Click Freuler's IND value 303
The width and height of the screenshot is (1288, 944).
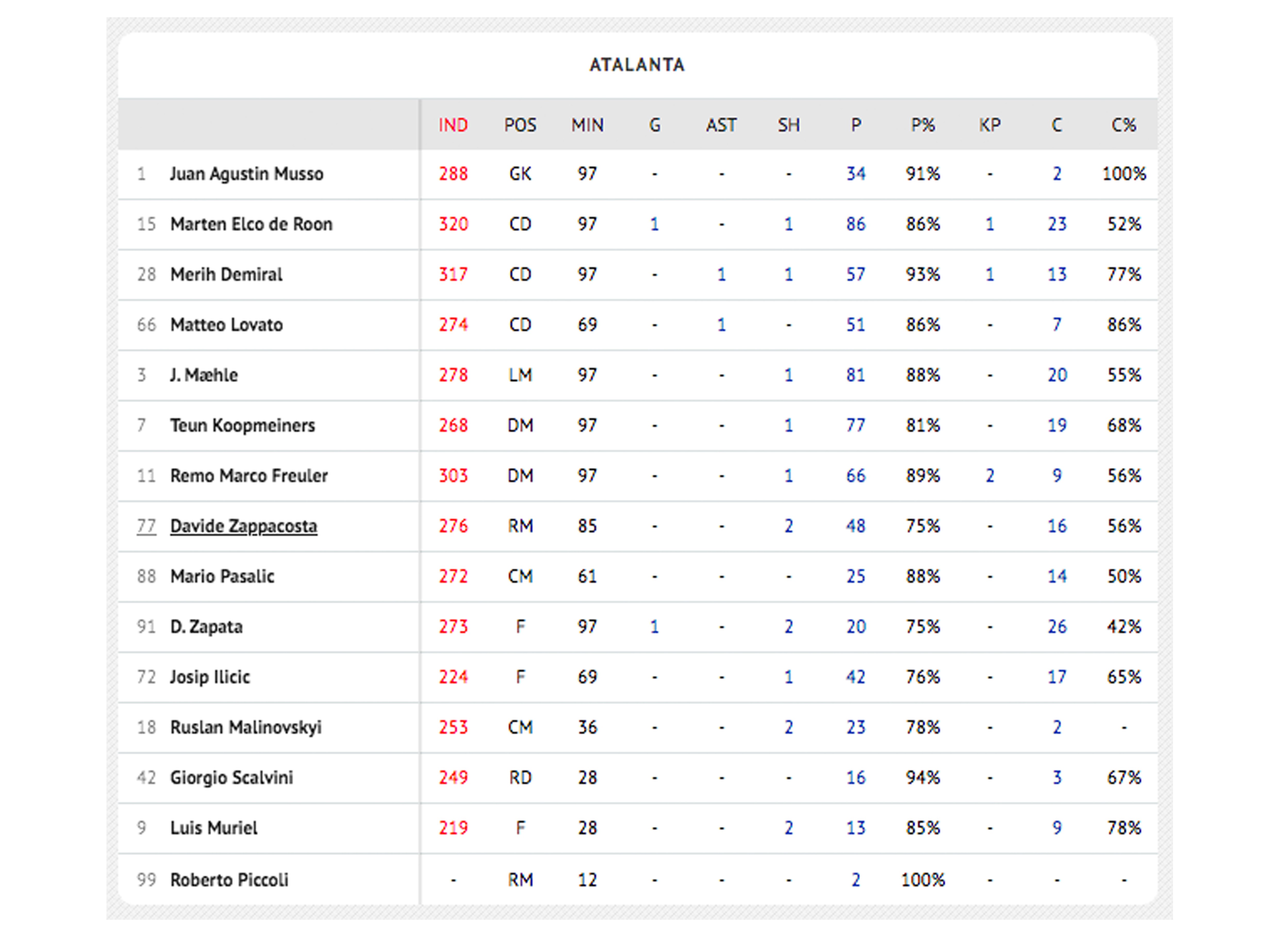point(453,475)
